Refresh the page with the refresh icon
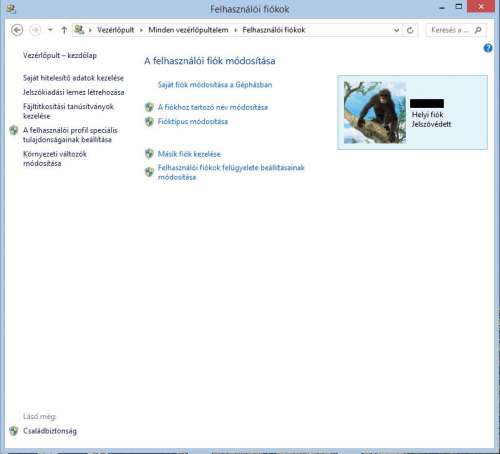Viewport: 500px width, 454px height. [x=410, y=30]
